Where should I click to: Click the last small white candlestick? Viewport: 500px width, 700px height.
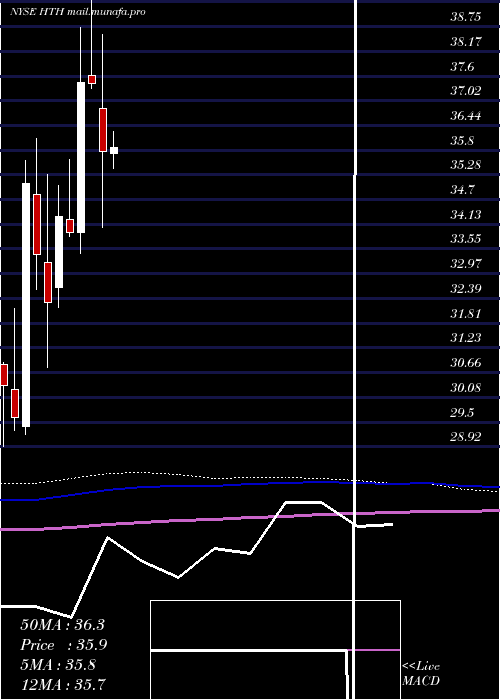pyautogui.click(x=114, y=150)
